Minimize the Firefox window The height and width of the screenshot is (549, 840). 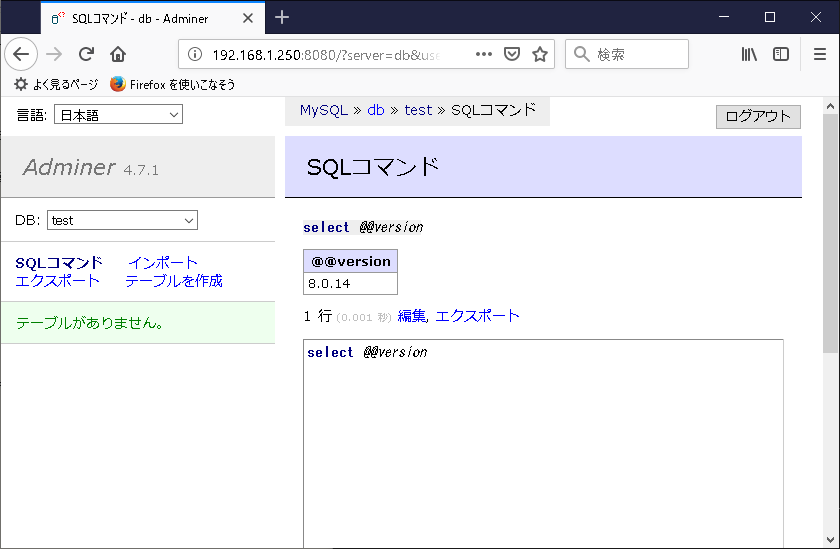click(x=724, y=17)
